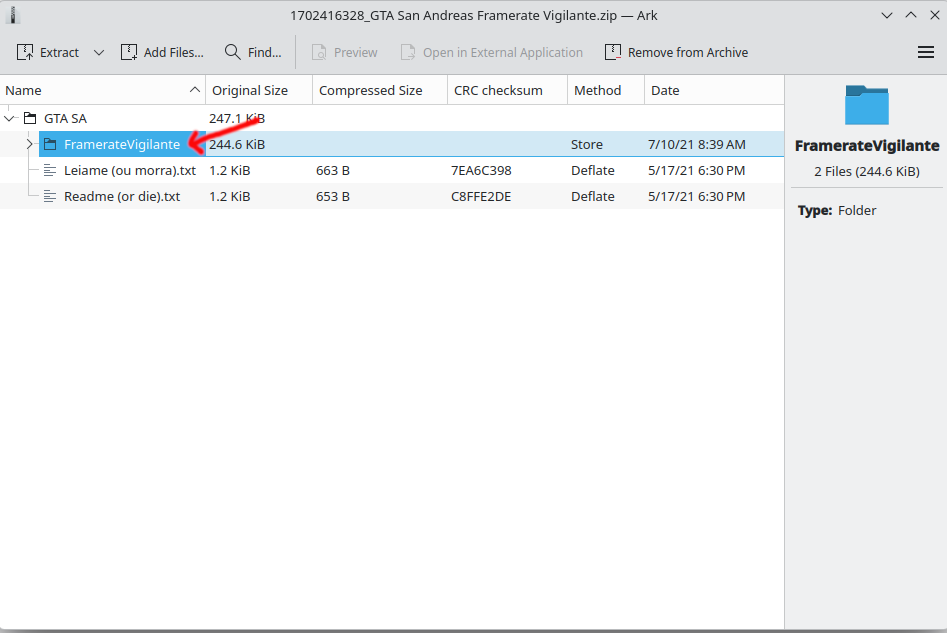
Task: Click the Type: Folder info line
Action: point(836,210)
